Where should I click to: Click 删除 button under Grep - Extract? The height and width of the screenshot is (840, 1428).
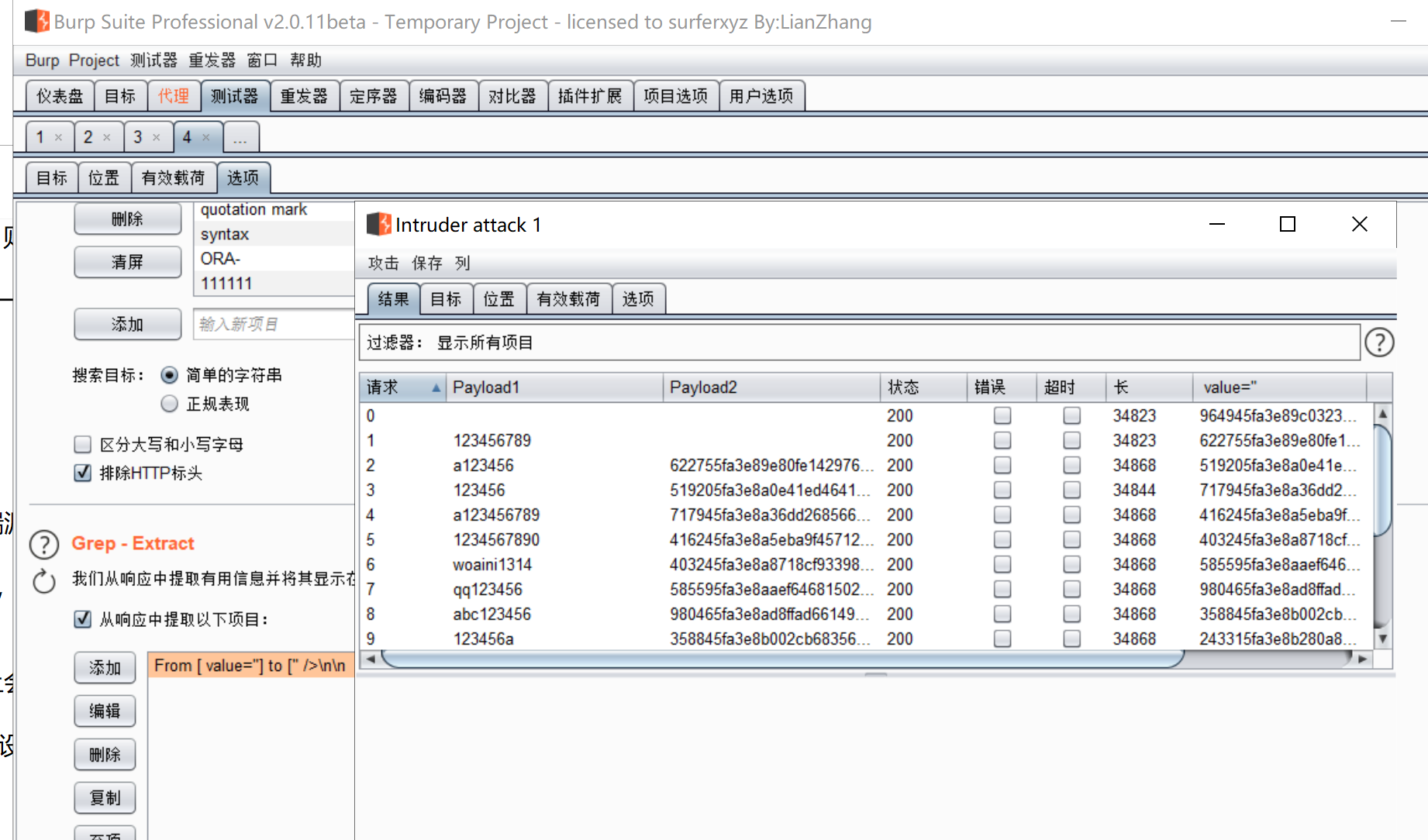(x=105, y=755)
